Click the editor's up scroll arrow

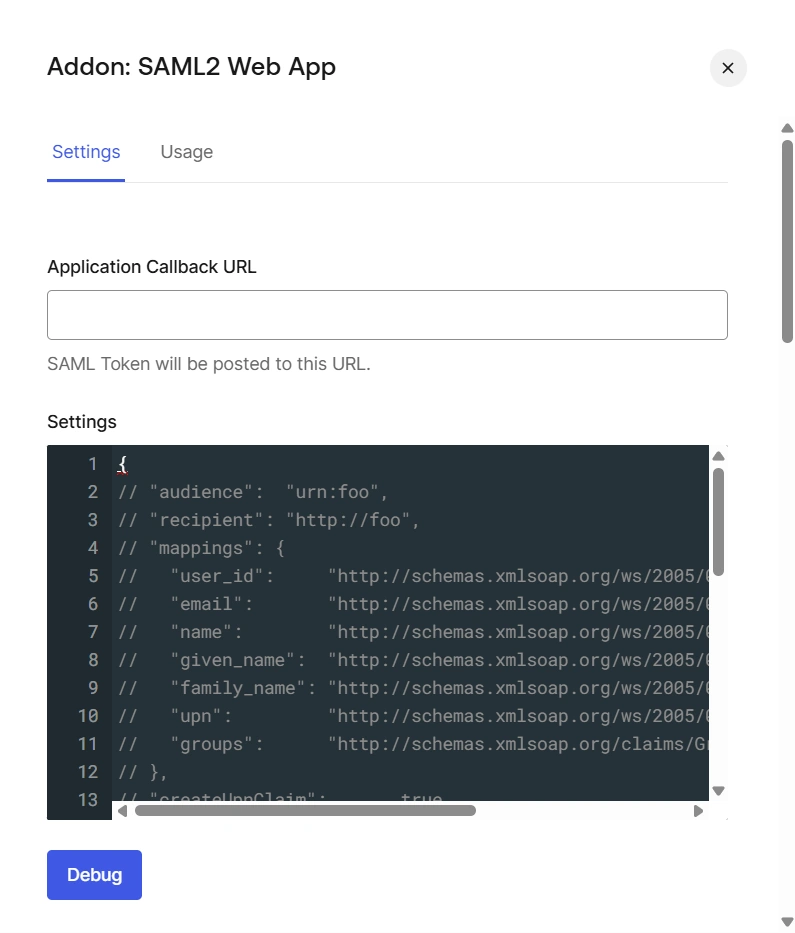[x=718, y=456]
